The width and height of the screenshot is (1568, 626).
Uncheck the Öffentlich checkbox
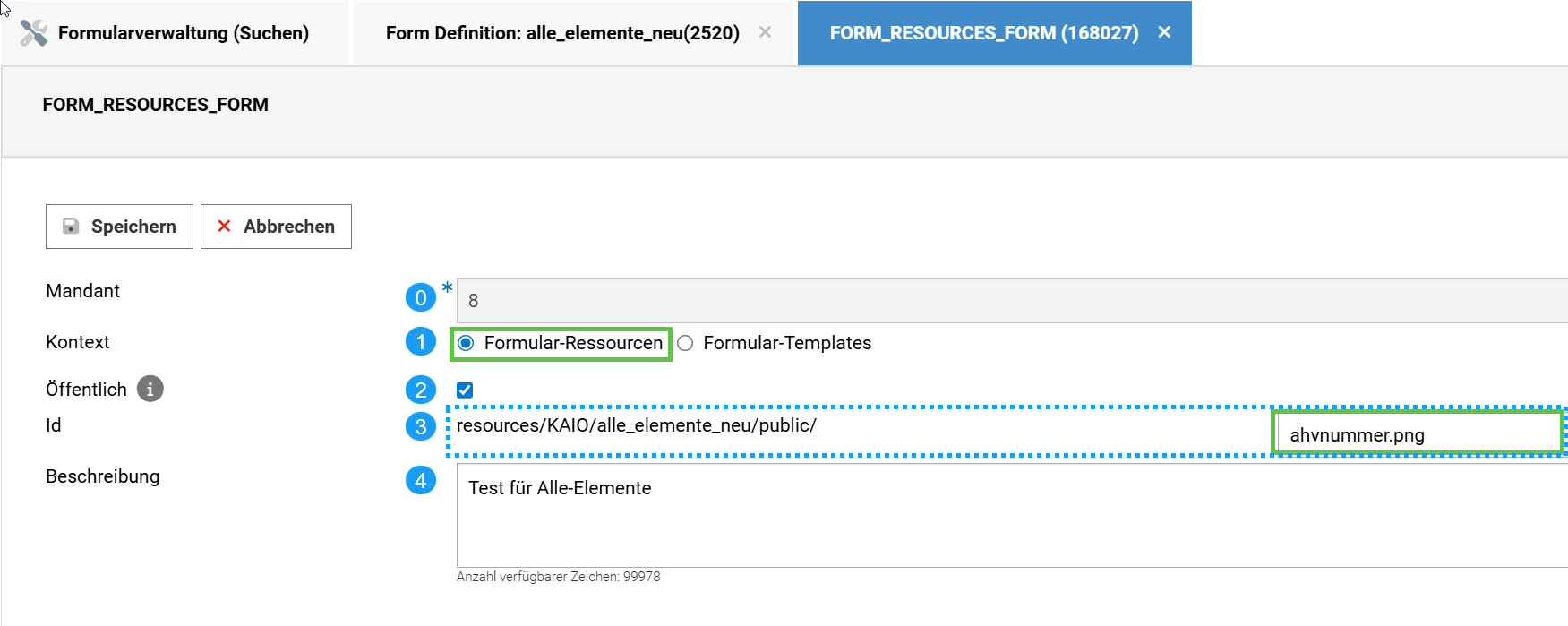[x=465, y=390]
